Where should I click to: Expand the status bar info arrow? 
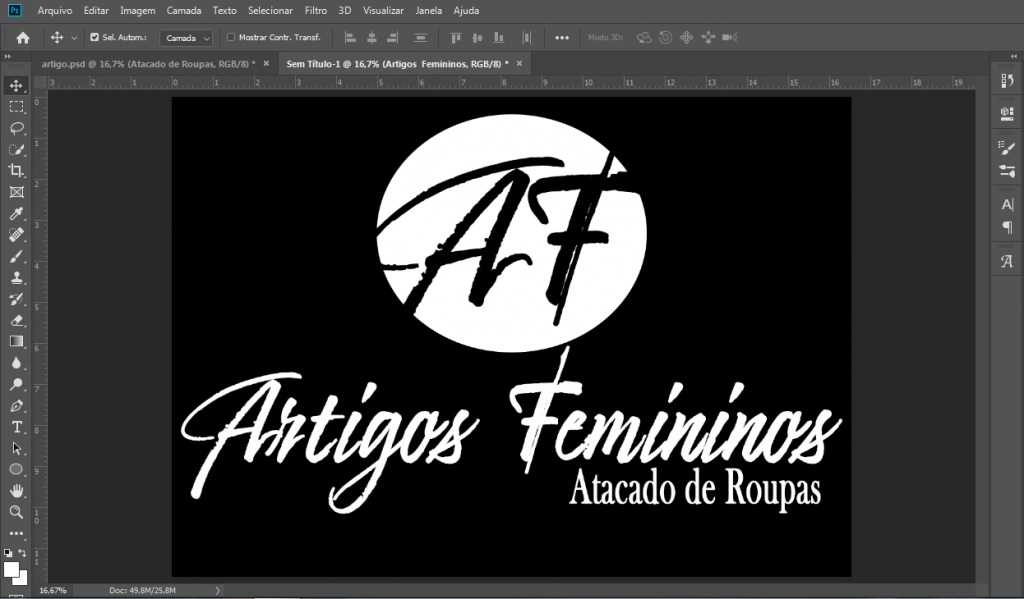pyautogui.click(x=218, y=591)
